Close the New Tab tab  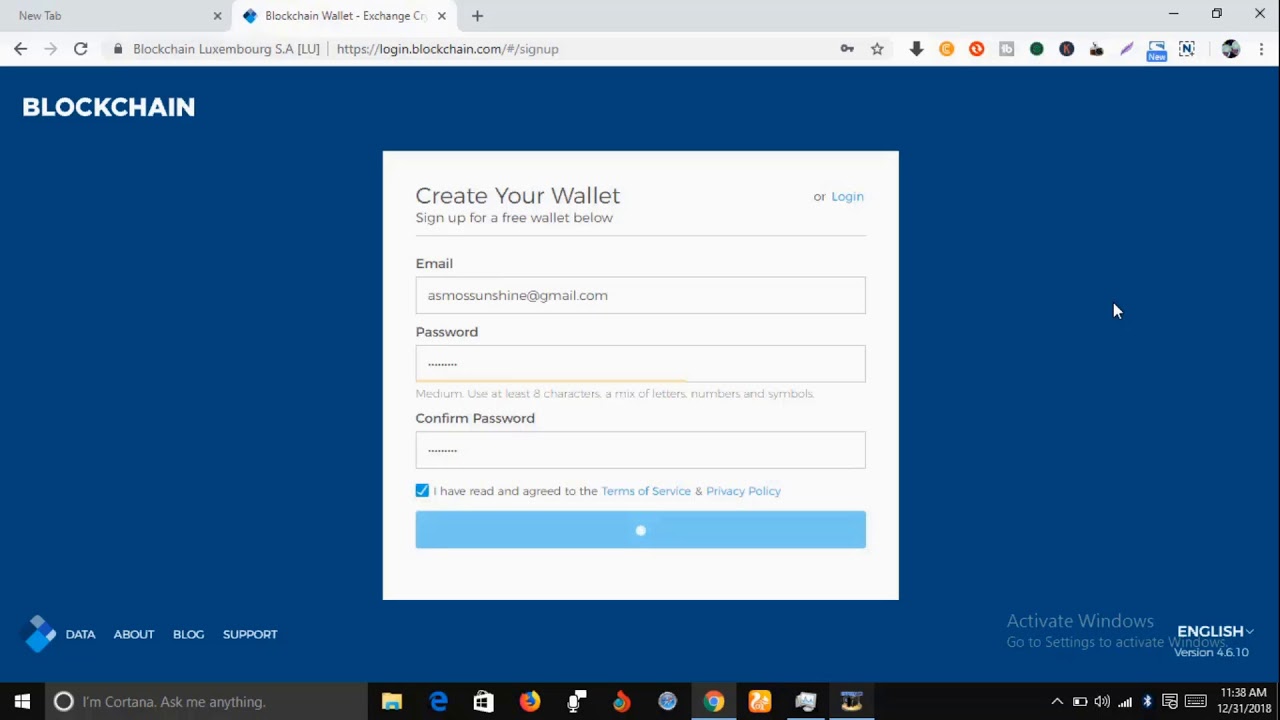click(217, 16)
